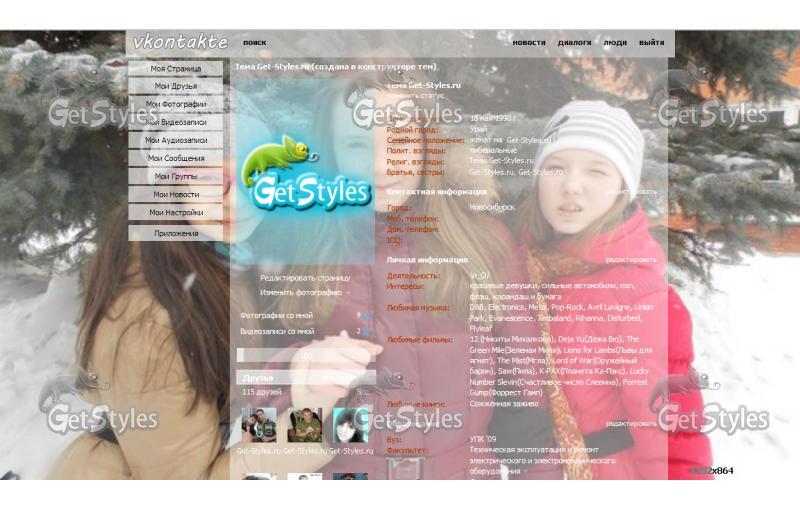Click the icon beside Фотографии со мной count
Image resolution: width=800 pixels, height=509 pixels.
point(364,316)
